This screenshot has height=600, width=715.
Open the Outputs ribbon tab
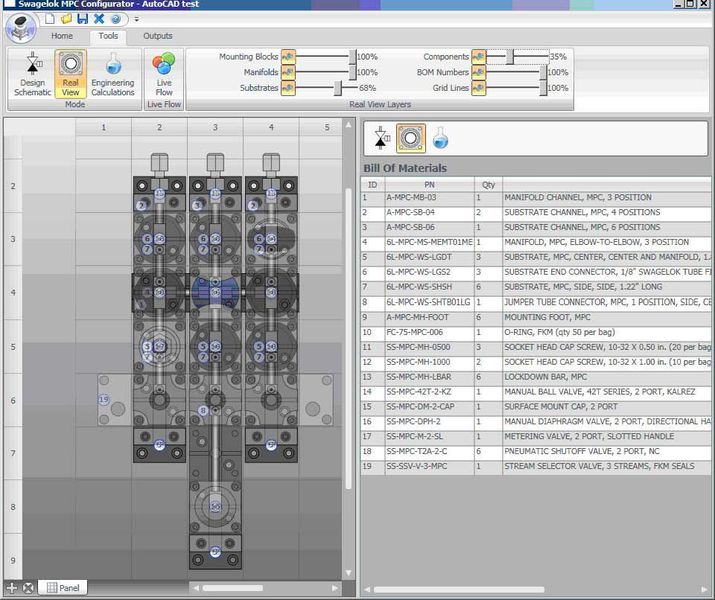coord(158,36)
